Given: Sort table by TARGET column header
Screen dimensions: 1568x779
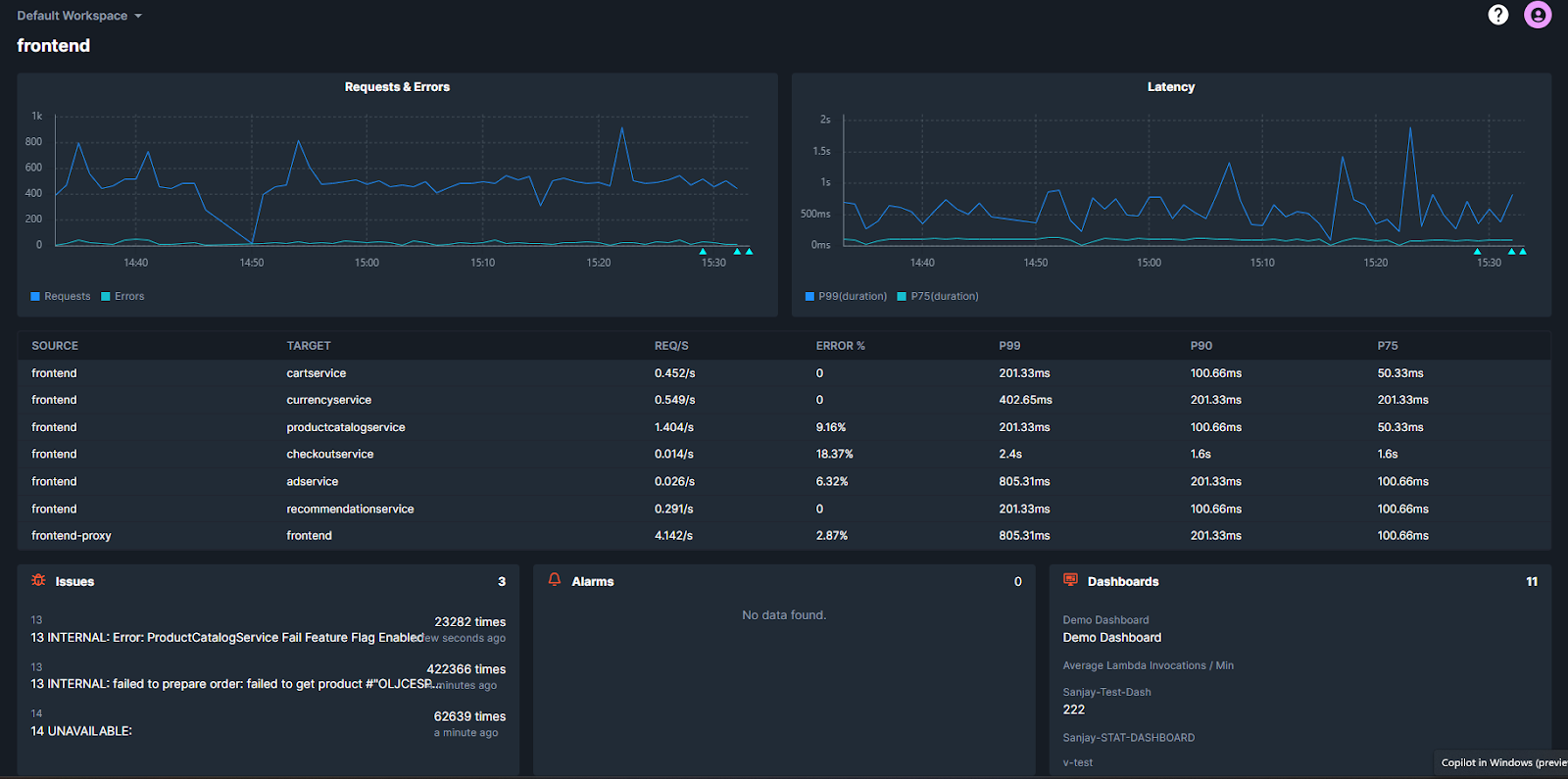Looking at the screenshot, I should pyautogui.click(x=309, y=346).
